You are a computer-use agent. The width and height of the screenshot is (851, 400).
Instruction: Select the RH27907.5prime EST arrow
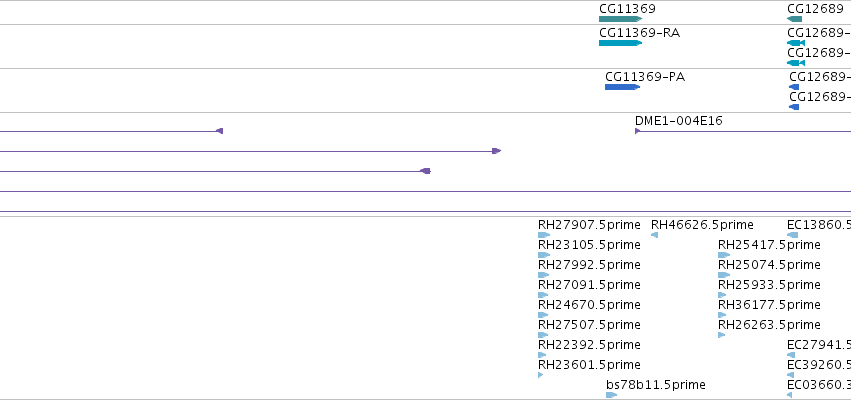pos(544,235)
